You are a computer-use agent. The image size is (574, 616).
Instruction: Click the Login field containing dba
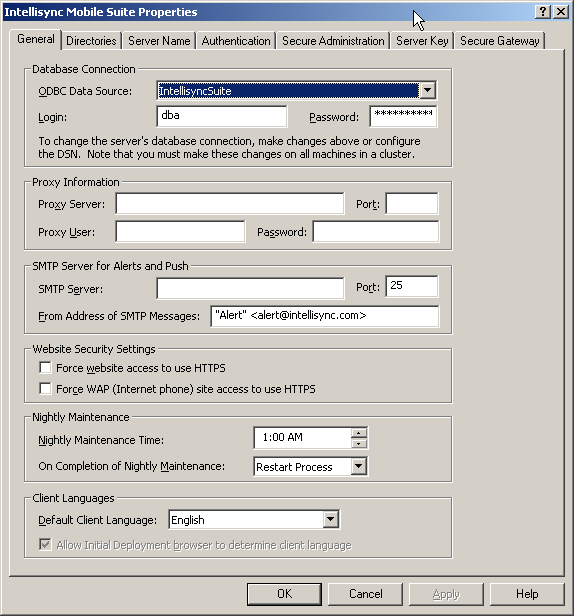[222, 116]
